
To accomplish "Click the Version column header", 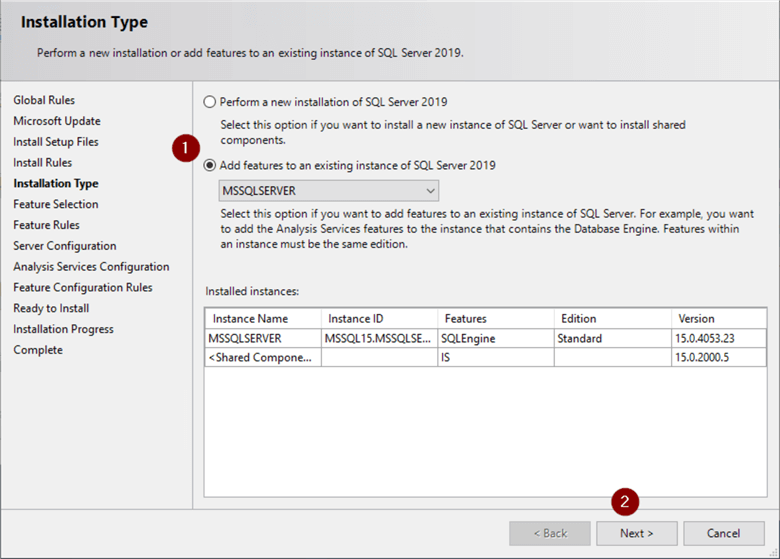I will click(x=718, y=319).
